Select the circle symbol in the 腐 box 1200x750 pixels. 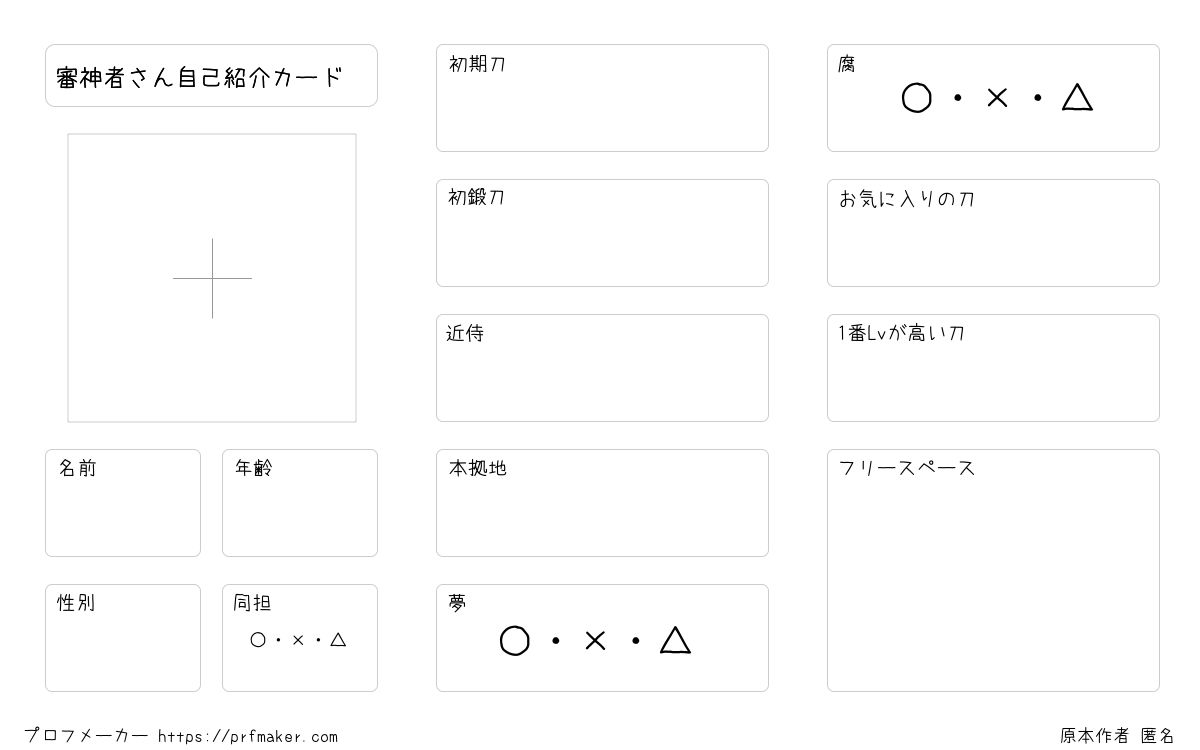click(917, 98)
